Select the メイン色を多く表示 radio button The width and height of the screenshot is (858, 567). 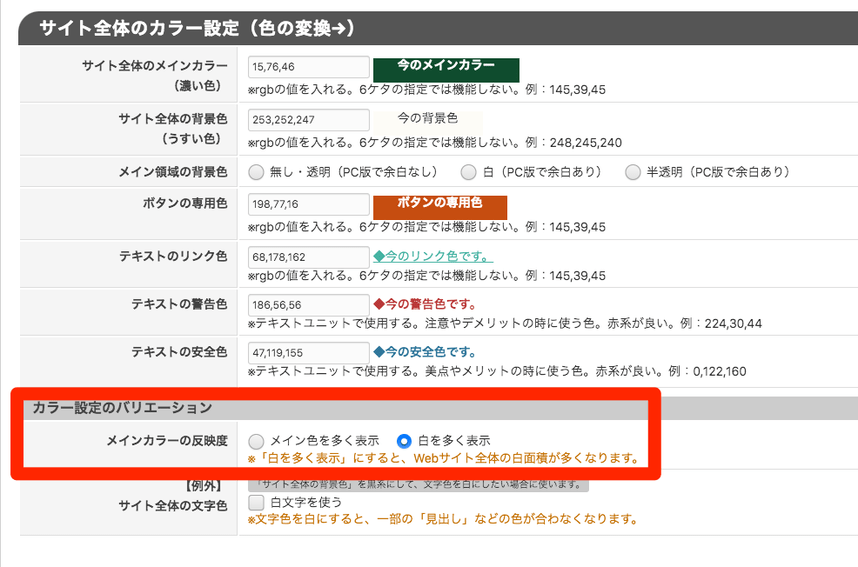[257, 441]
